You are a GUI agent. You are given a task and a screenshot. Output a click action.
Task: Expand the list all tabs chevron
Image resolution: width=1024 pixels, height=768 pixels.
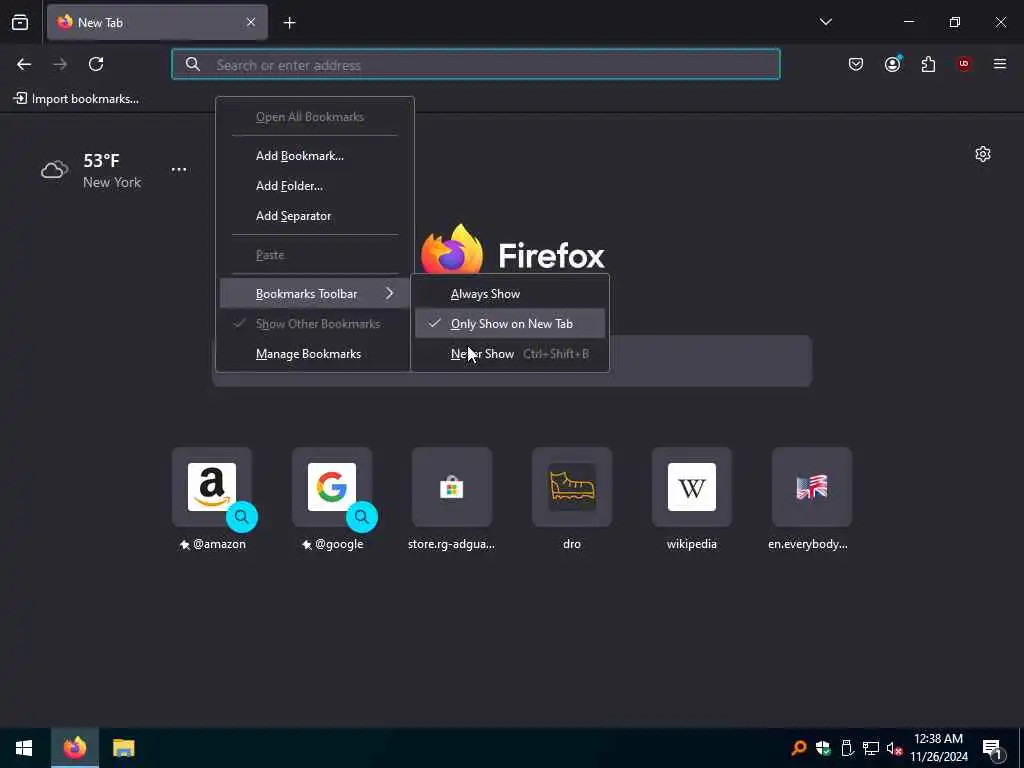pos(825,22)
